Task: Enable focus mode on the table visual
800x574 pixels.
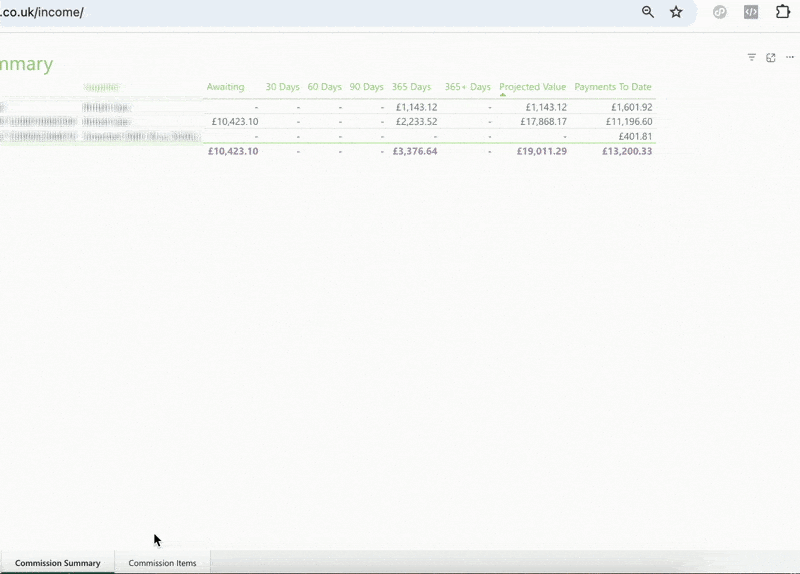Action: coord(771,58)
